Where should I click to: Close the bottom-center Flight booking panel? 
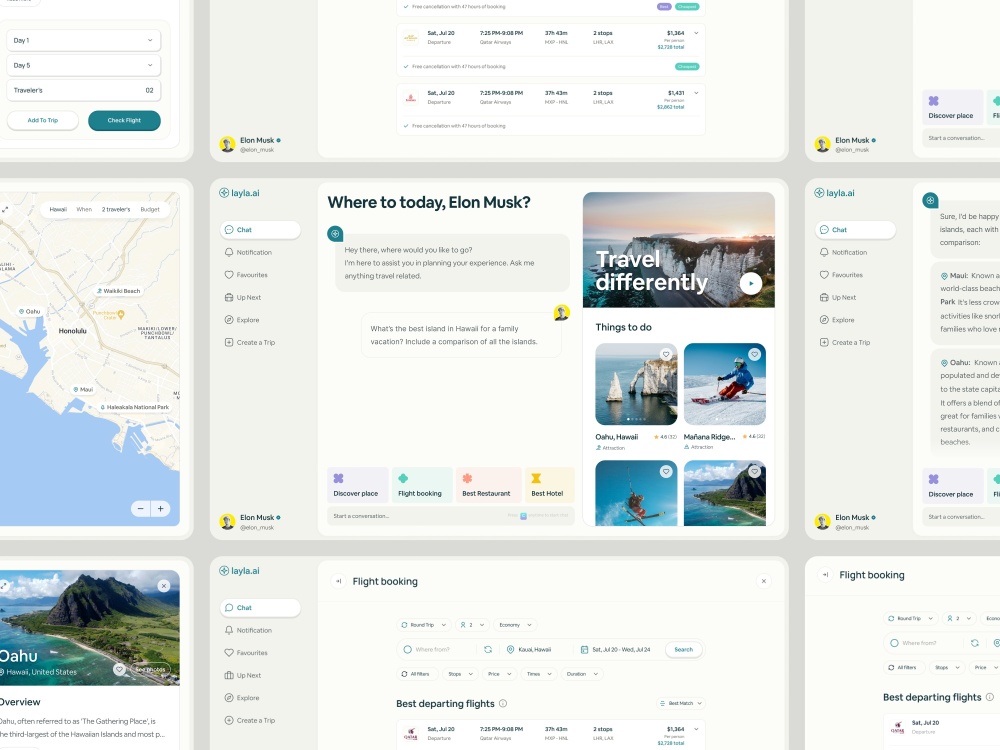point(763,581)
